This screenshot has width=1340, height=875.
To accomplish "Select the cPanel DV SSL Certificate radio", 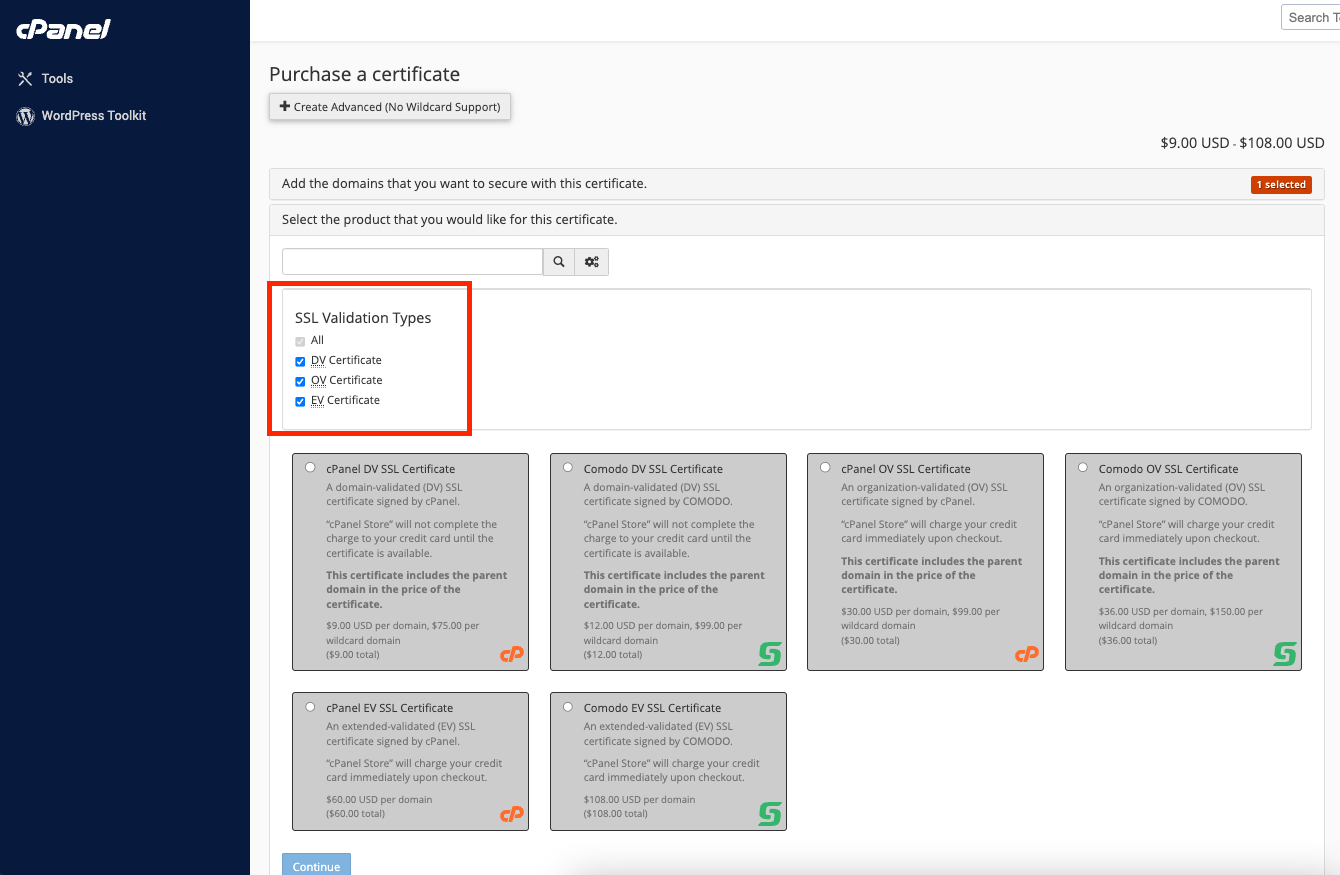I will click(310, 467).
